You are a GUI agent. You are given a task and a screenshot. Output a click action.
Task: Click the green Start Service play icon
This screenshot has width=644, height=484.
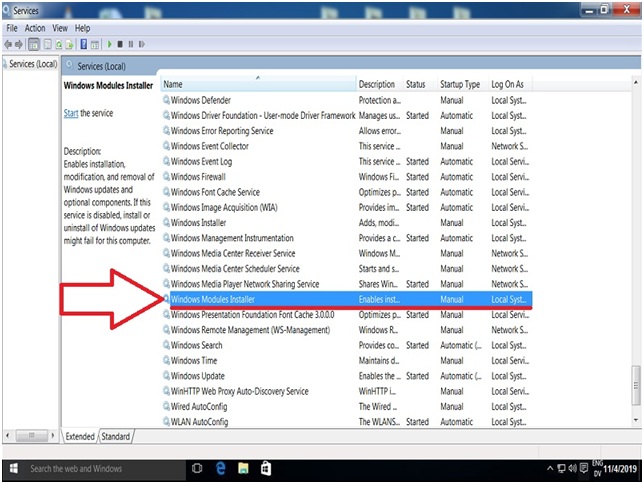(109, 44)
